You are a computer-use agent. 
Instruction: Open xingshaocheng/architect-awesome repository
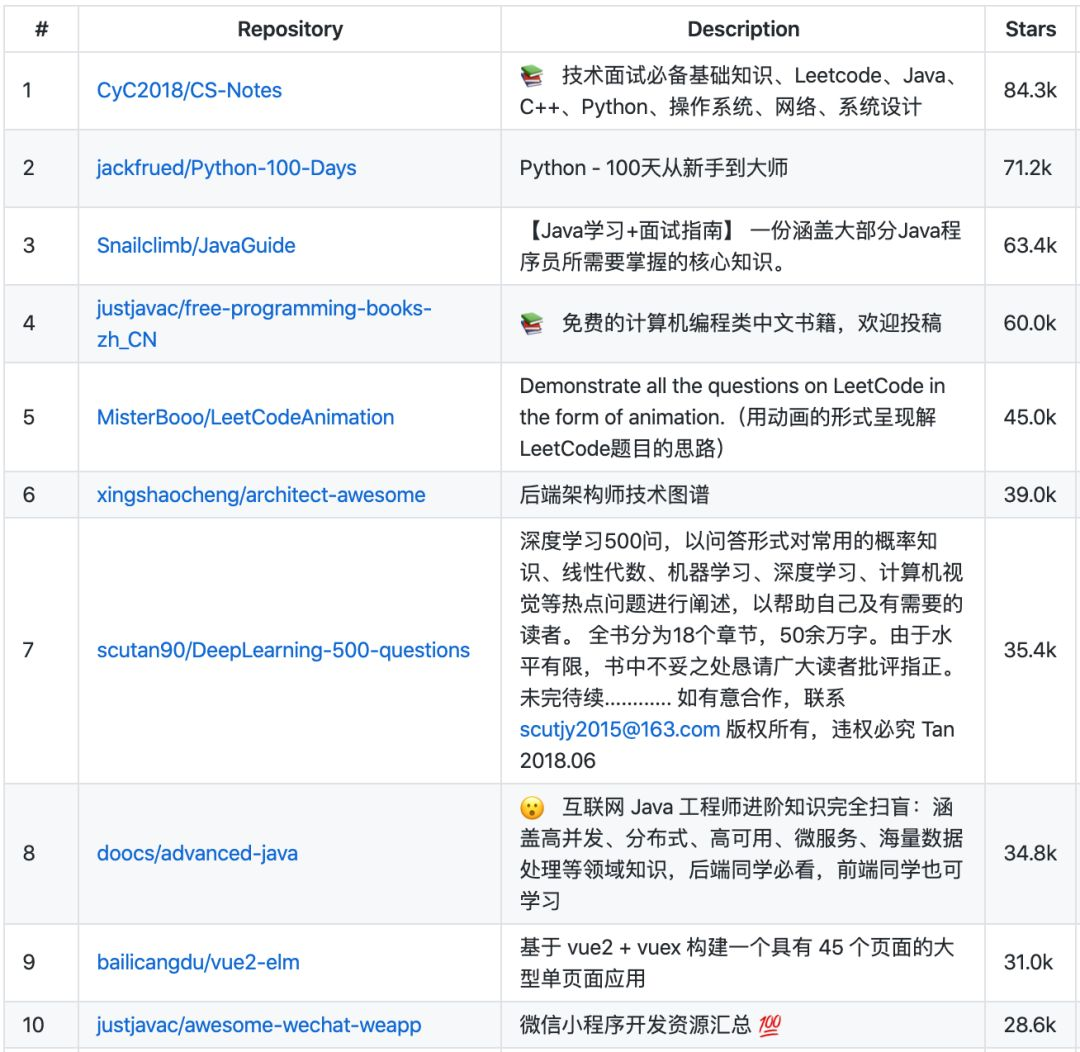(x=260, y=495)
